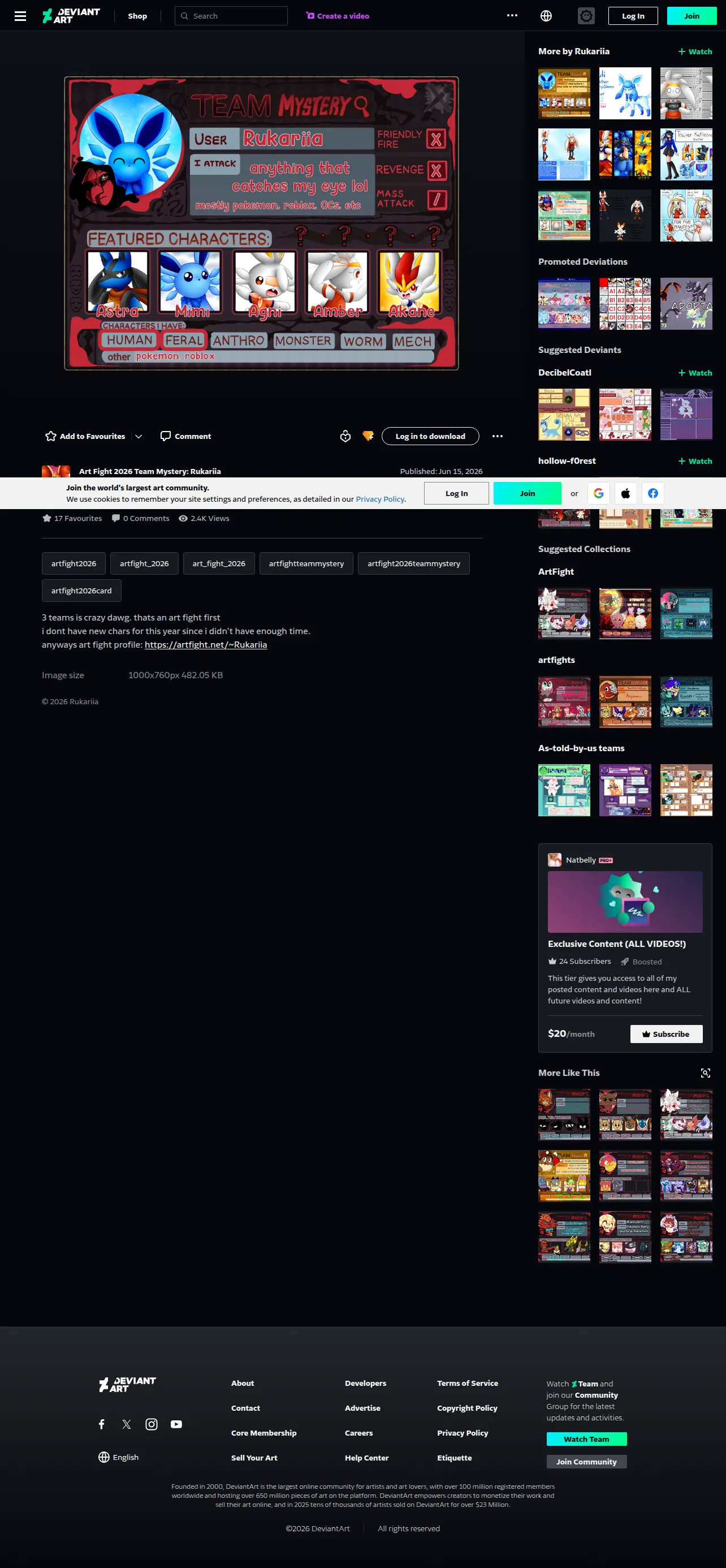726x1568 pixels.
Task: Open the More Like This expand icon
Action: (x=705, y=1073)
